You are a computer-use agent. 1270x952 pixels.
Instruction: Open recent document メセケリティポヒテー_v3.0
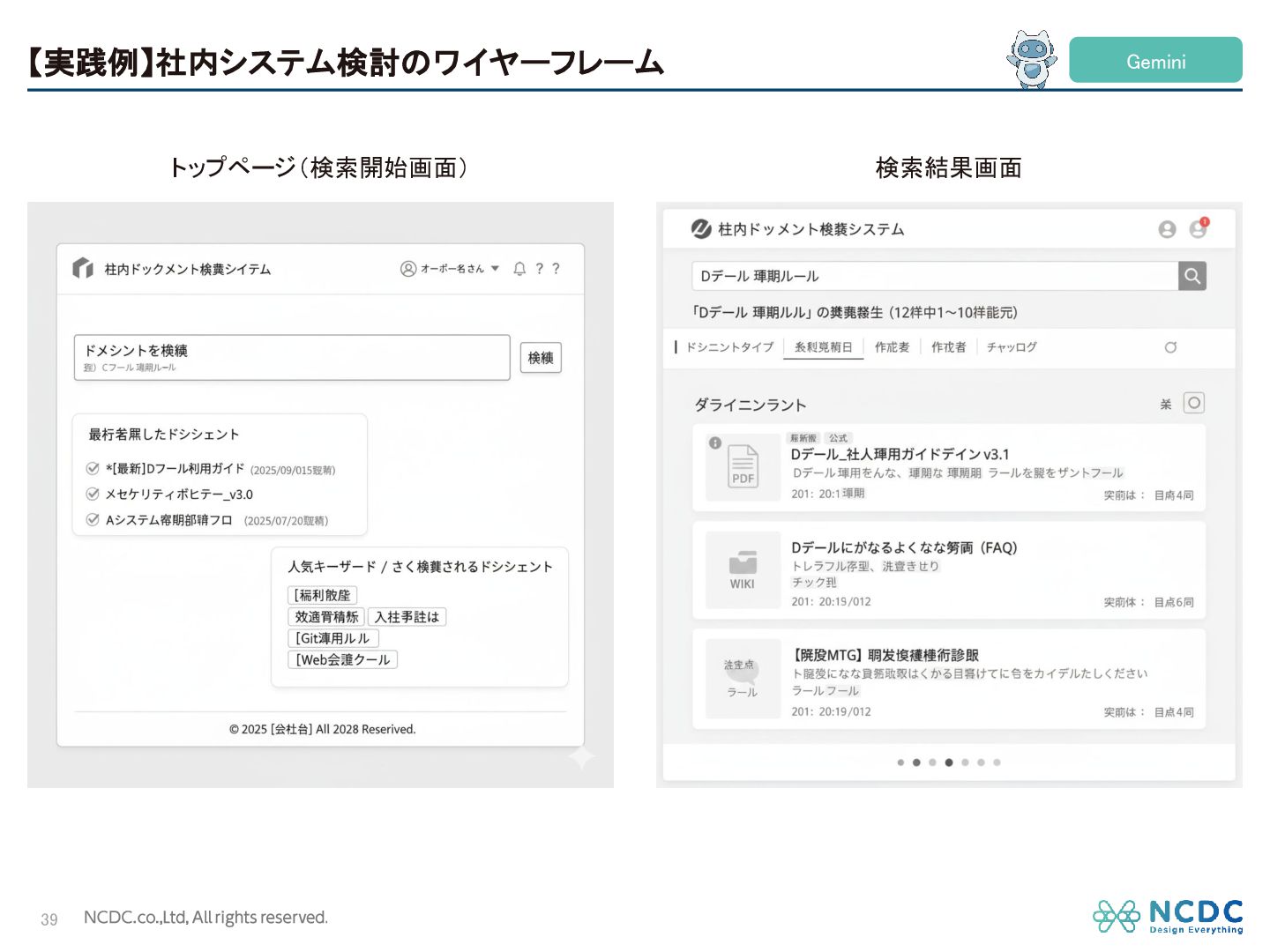point(179,495)
